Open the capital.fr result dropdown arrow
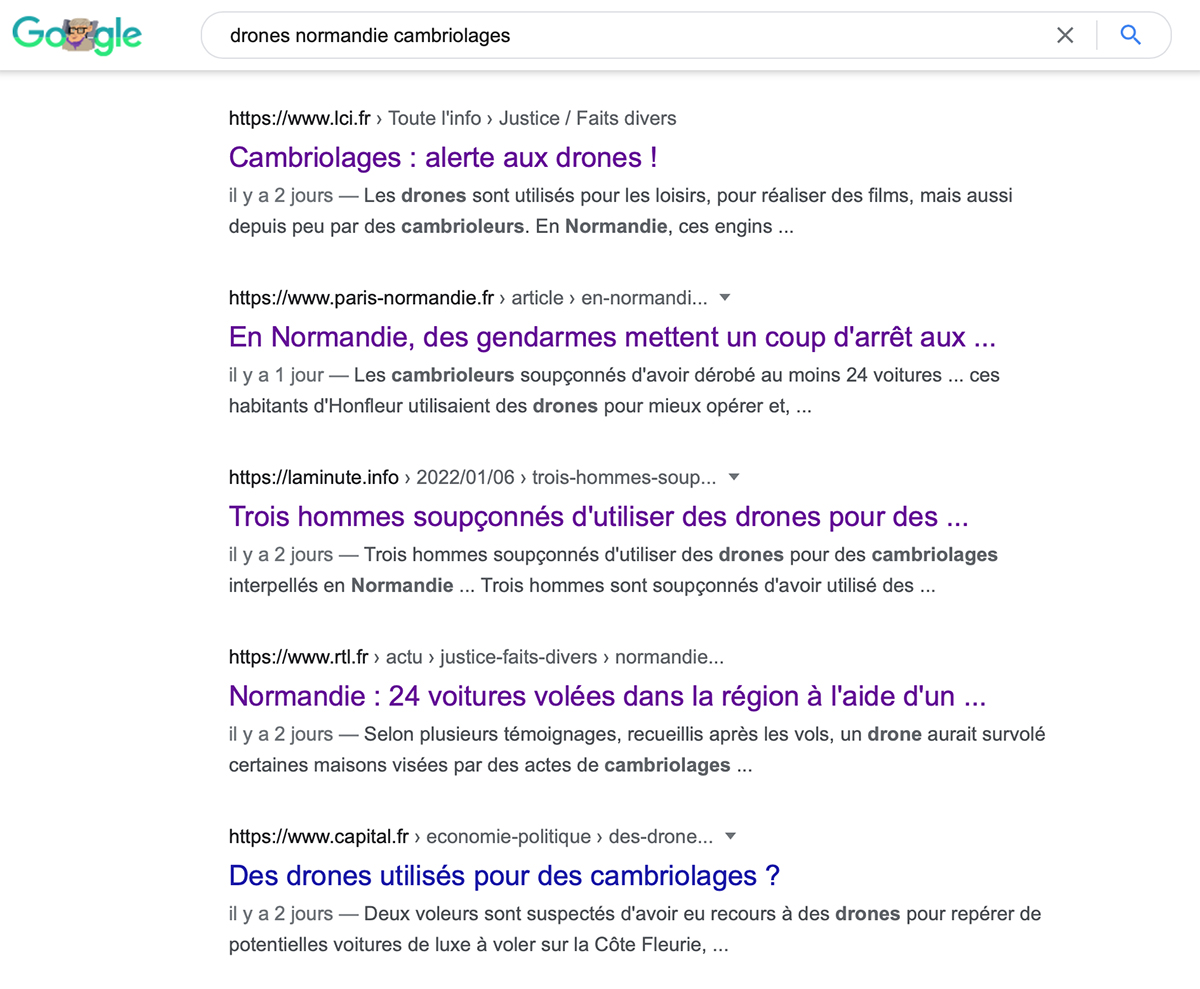1200x989 pixels. pos(732,836)
